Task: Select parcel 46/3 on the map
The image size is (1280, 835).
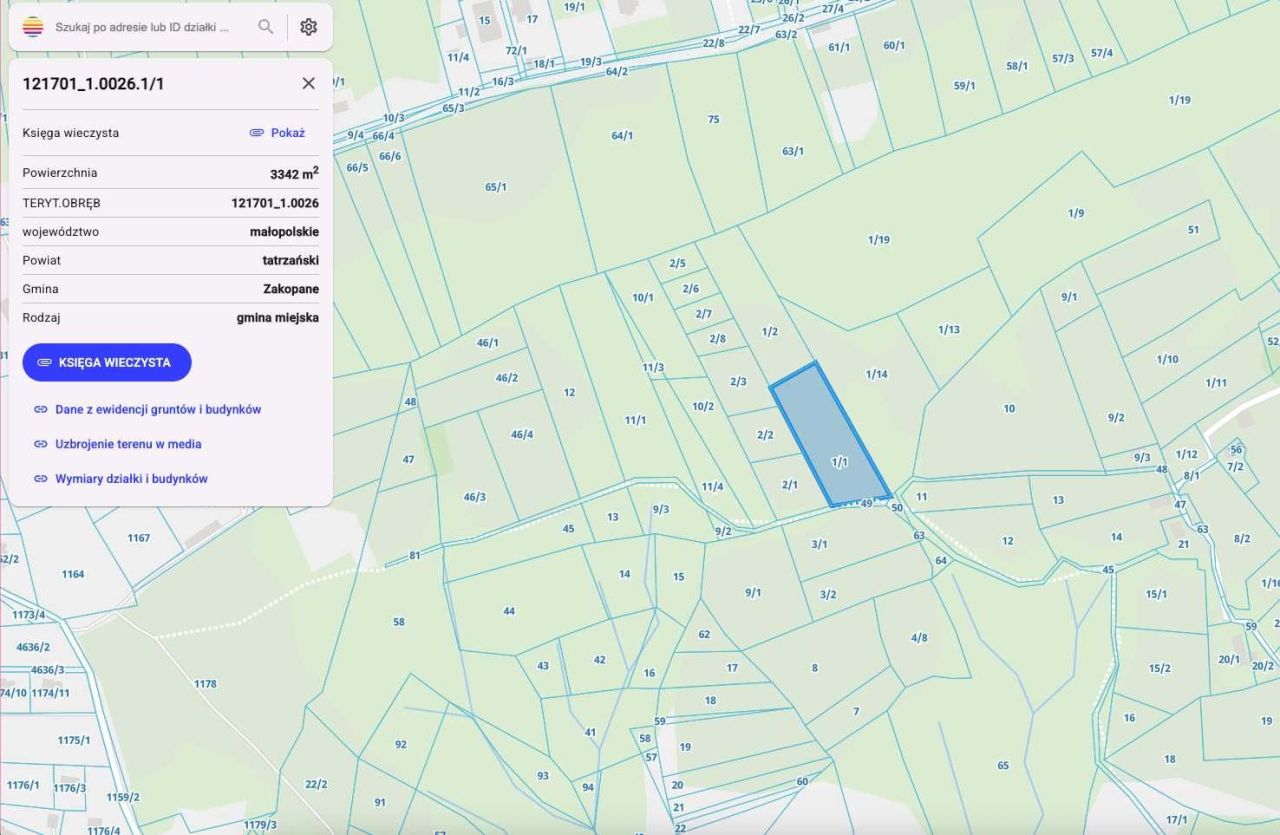Action: (x=475, y=497)
